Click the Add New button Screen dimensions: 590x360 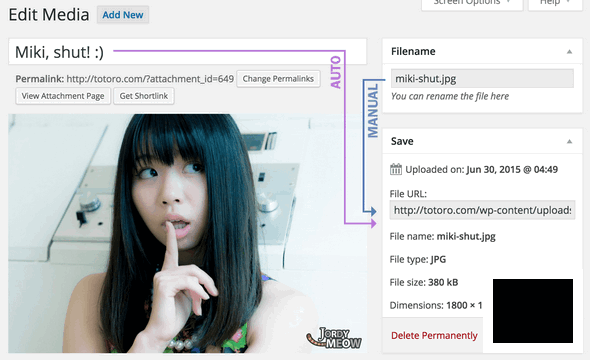pyautogui.click(x=123, y=15)
